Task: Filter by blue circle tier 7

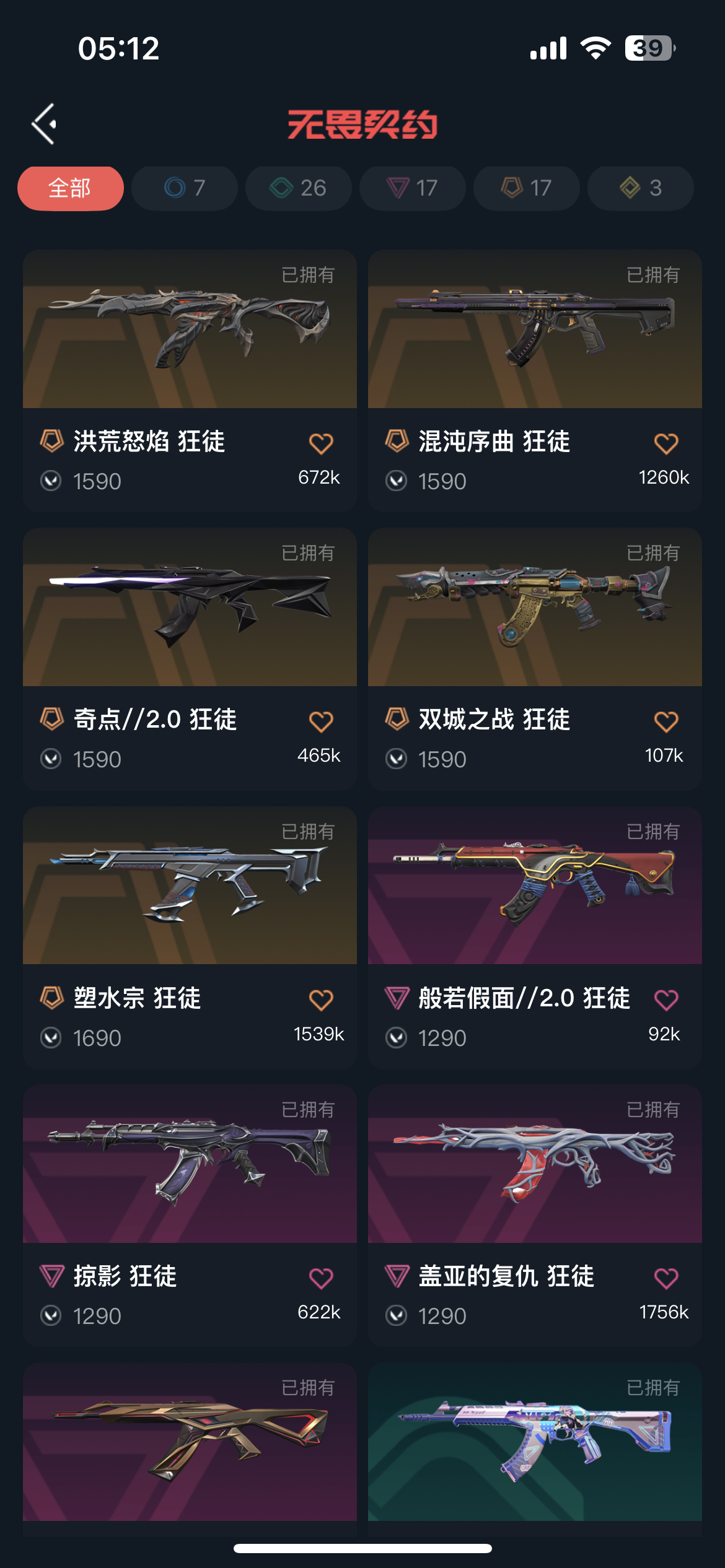Action: click(x=185, y=188)
